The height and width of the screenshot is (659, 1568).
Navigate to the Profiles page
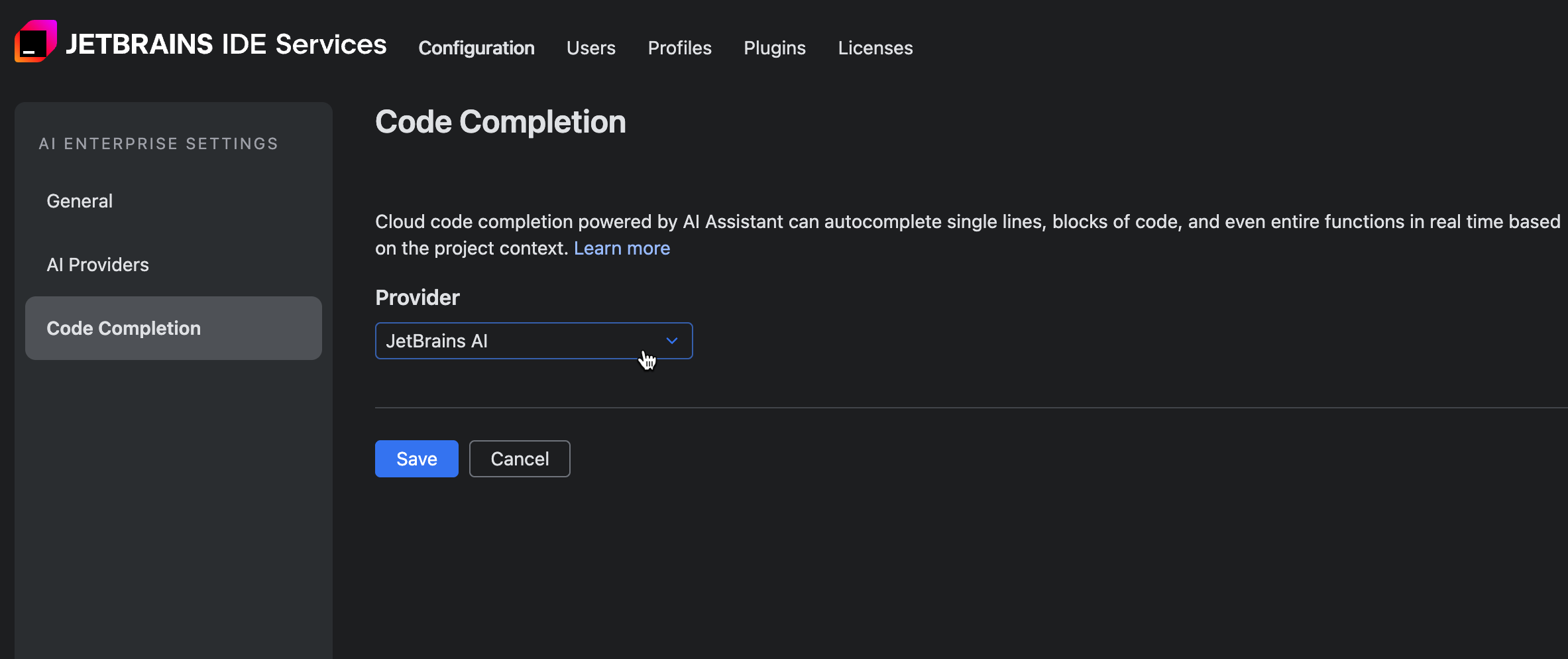tap(679, 47)
